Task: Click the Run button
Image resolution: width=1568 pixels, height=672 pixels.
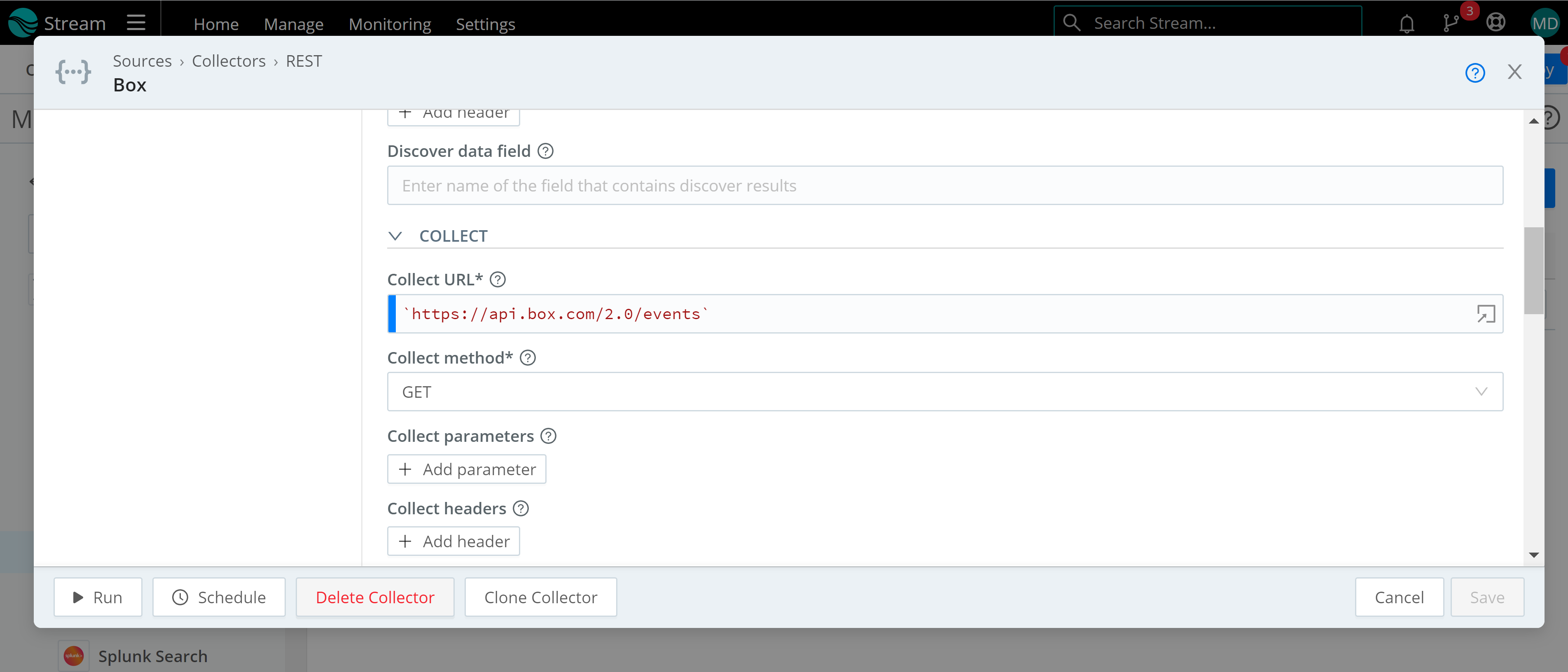Action: (x=97, y=597)
